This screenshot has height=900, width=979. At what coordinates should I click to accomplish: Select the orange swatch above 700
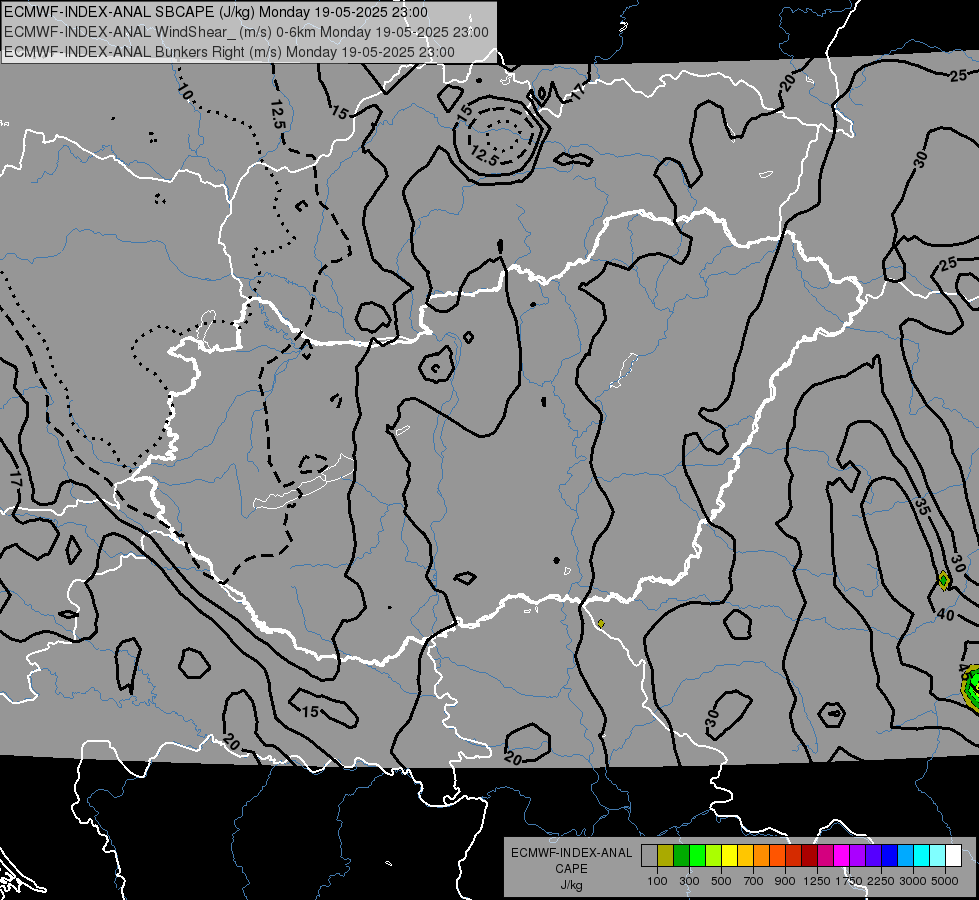(761, 855)
